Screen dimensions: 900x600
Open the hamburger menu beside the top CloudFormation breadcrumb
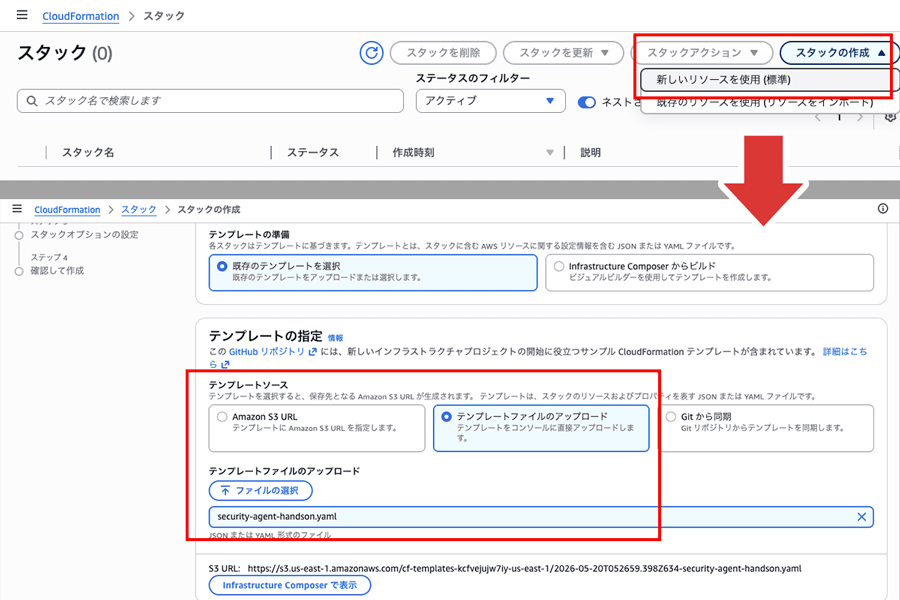[x=22, y=15]
